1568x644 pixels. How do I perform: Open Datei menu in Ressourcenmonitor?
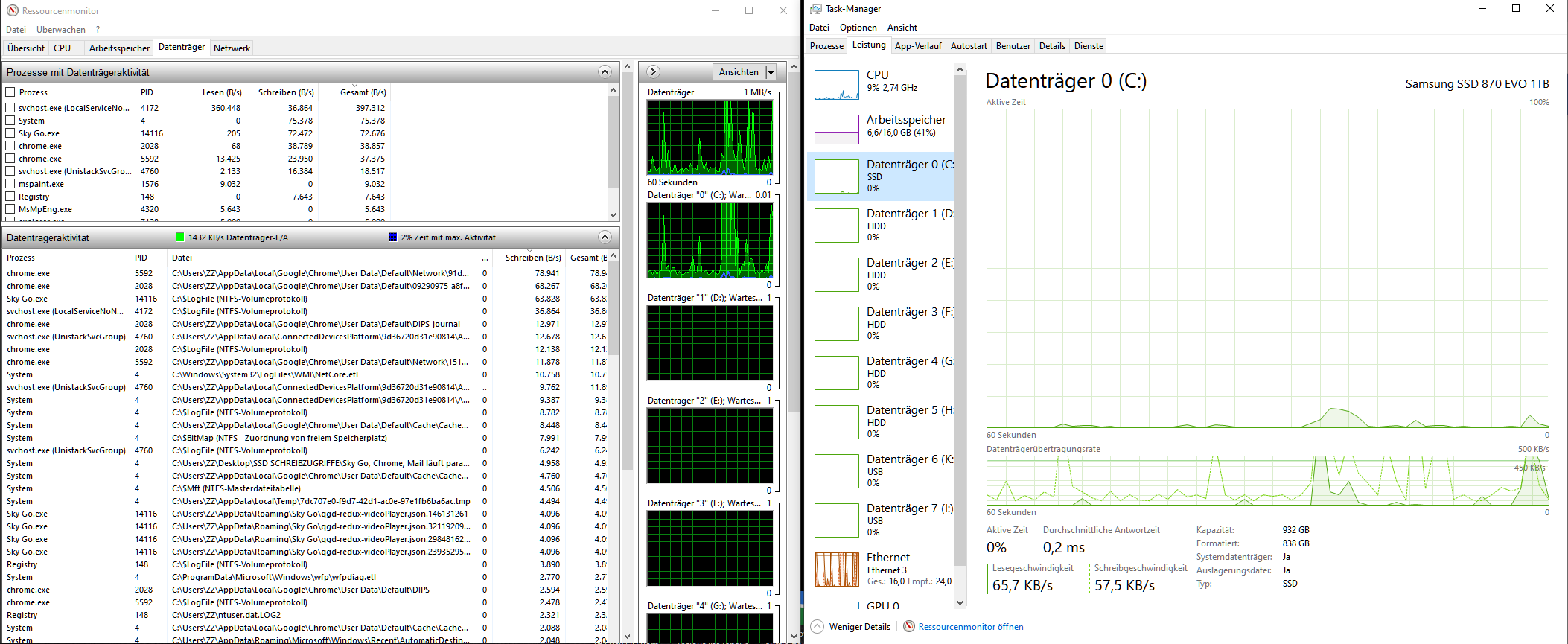click(x=16, y=30)
